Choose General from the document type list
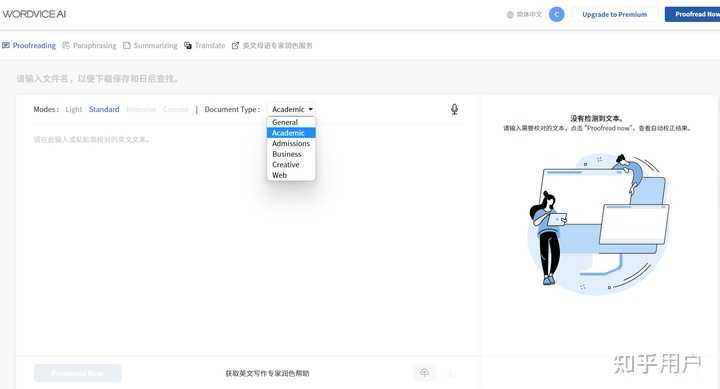Screen dimensions: 720x389 click(291, 122)
